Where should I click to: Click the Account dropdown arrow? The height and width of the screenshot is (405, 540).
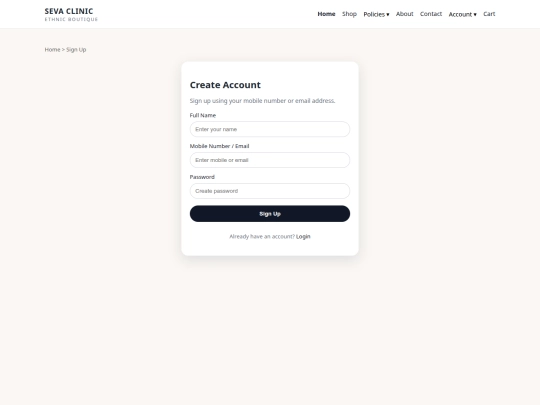click(x=475, y=14)
